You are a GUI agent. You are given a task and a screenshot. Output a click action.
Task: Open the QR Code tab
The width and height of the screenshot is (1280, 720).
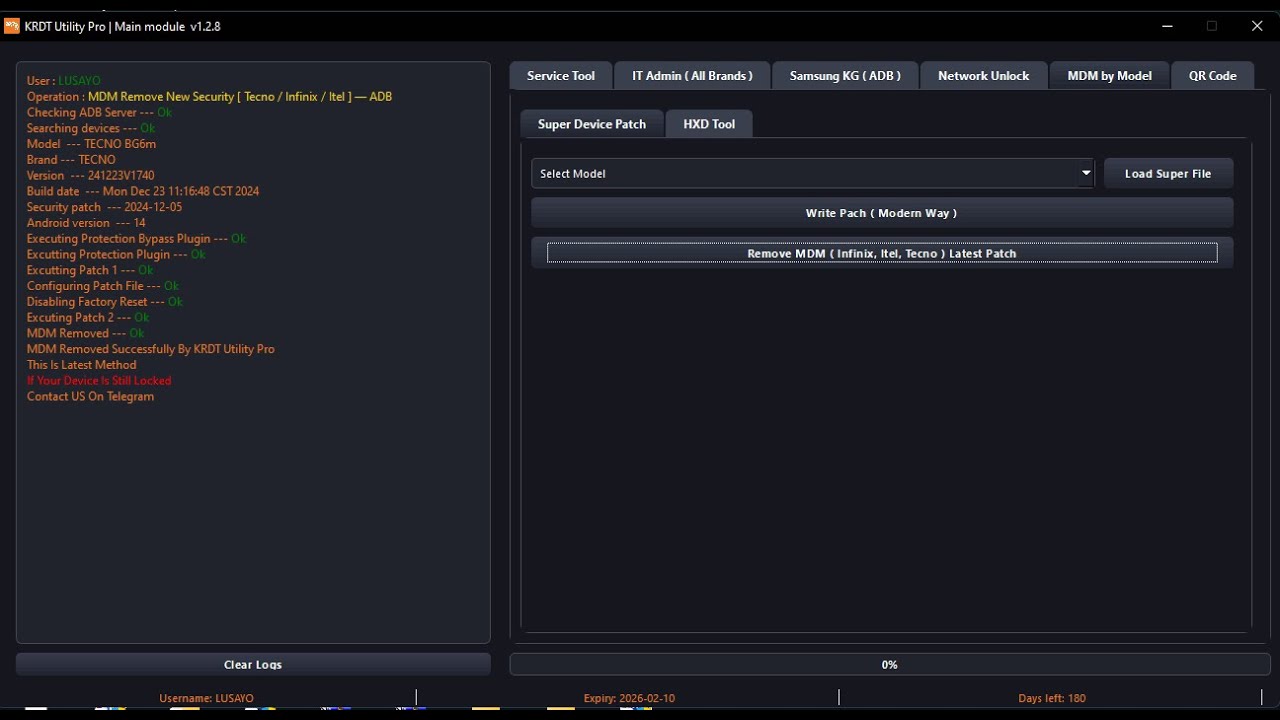(1212, 76)
